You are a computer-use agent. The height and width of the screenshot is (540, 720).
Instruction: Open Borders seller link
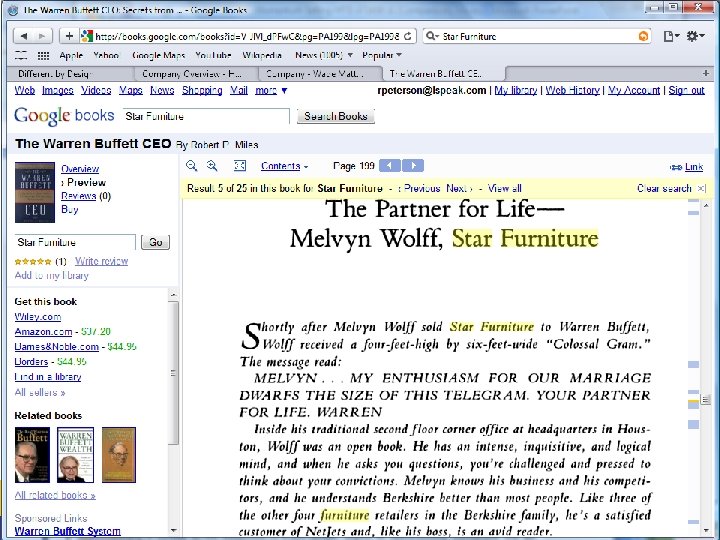pyautogui.click(x=31, y=361)
